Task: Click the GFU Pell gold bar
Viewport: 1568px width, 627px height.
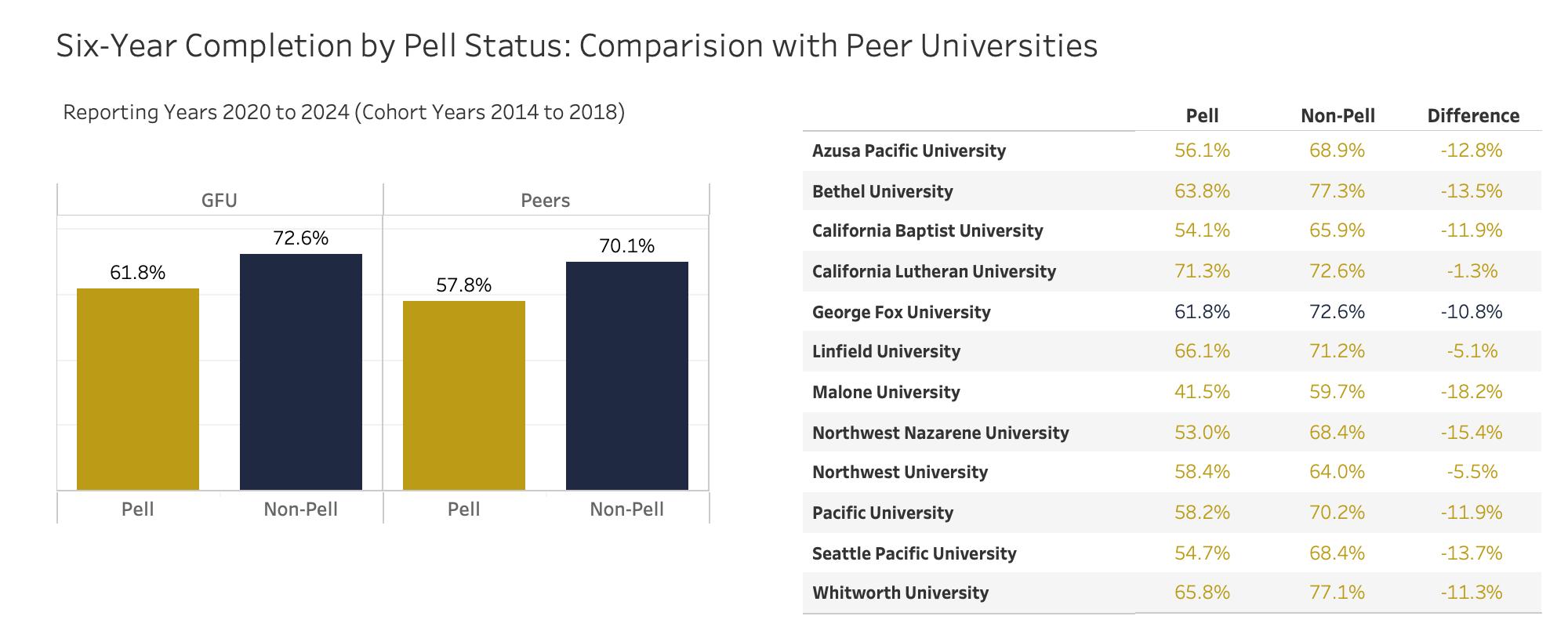Action: [x=138, y=389]
